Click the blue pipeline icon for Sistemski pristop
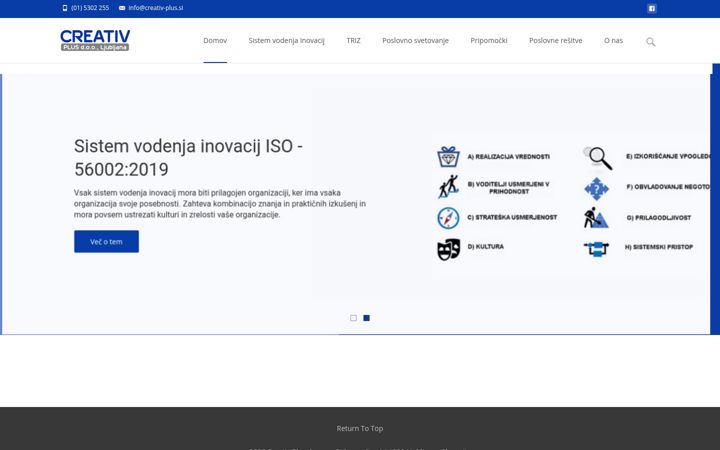Image resolution: width=720 pixels, height=450 pixels. coord(596,248)
